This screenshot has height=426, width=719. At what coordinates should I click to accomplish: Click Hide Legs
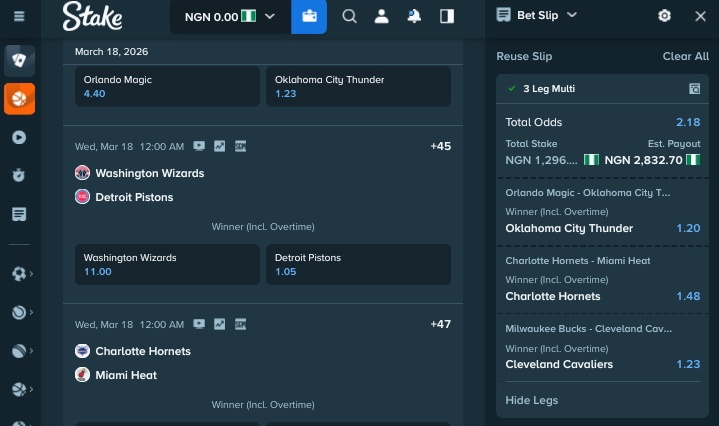(531, 400)
